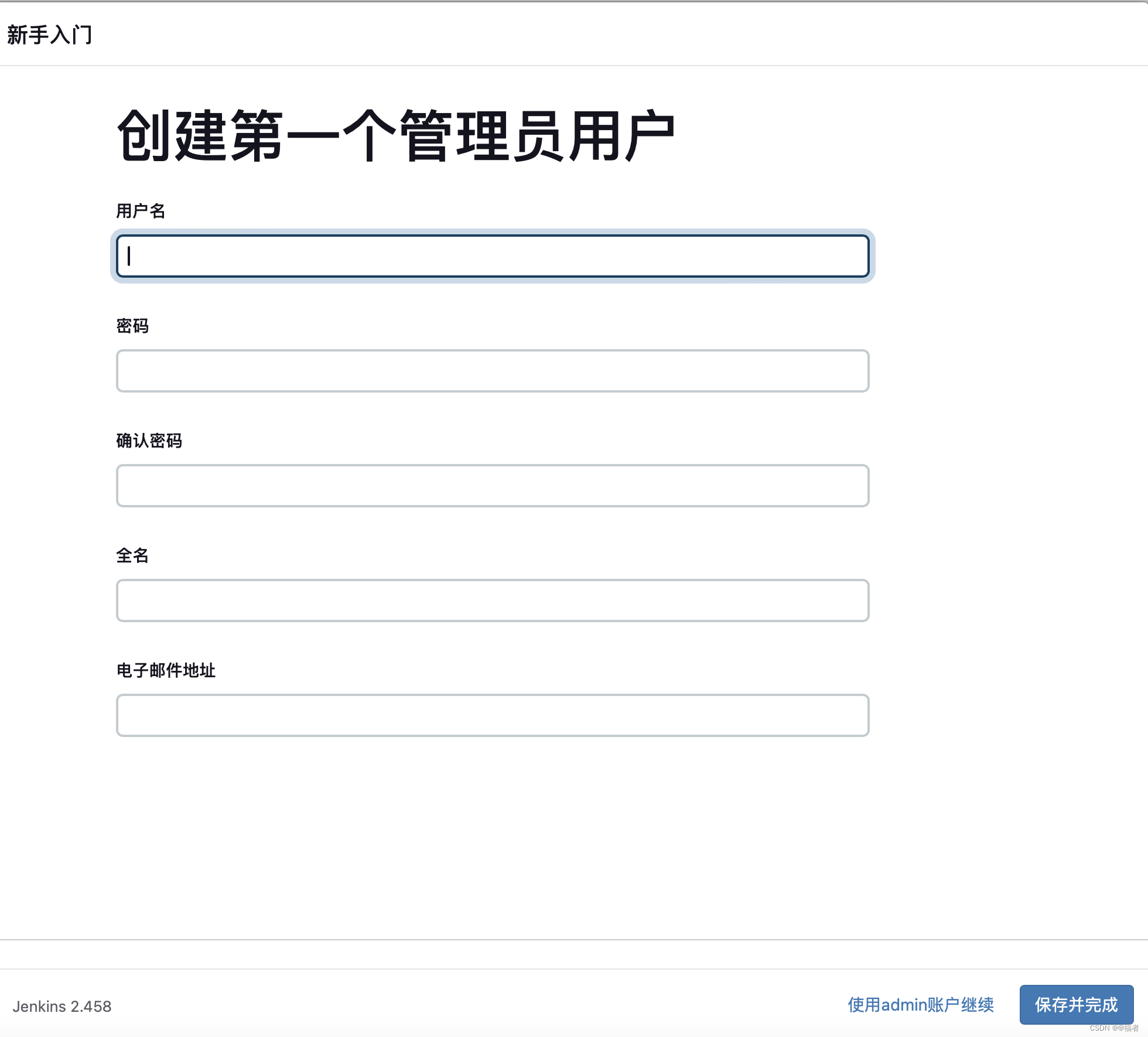Click the 保存并完成 save and finish button

(x=1077, y=1005)
